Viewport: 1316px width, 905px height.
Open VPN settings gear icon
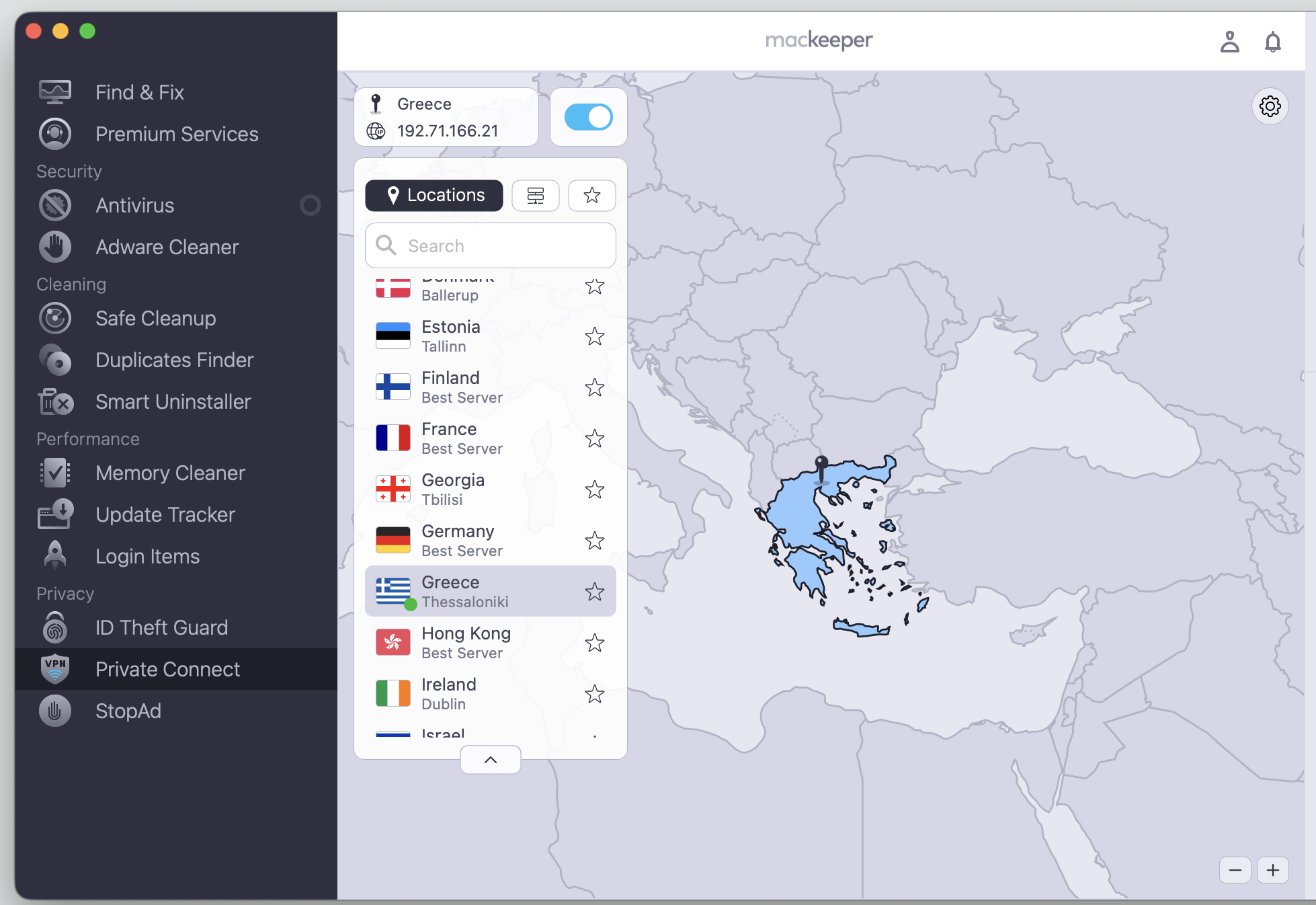[x=1270, y=106]
